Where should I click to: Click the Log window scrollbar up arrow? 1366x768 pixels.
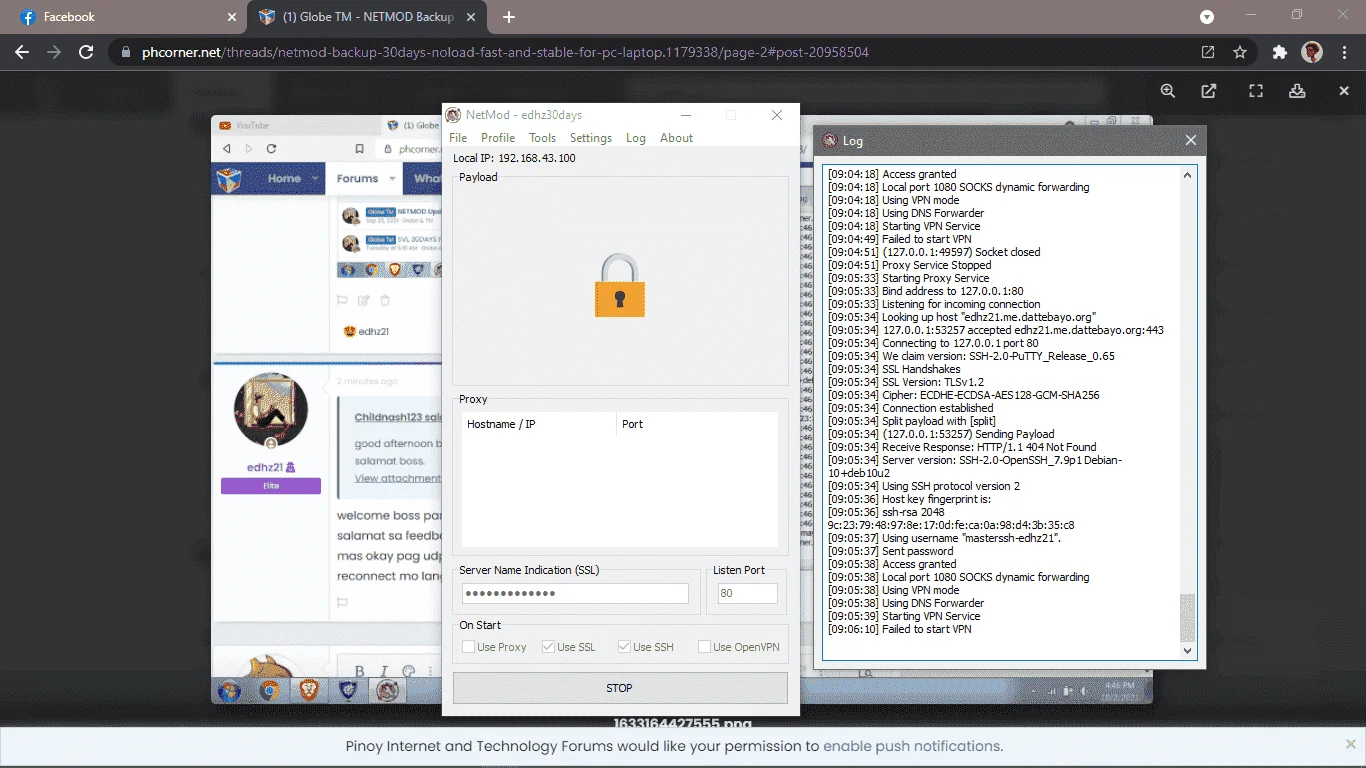coord(1187,175)
